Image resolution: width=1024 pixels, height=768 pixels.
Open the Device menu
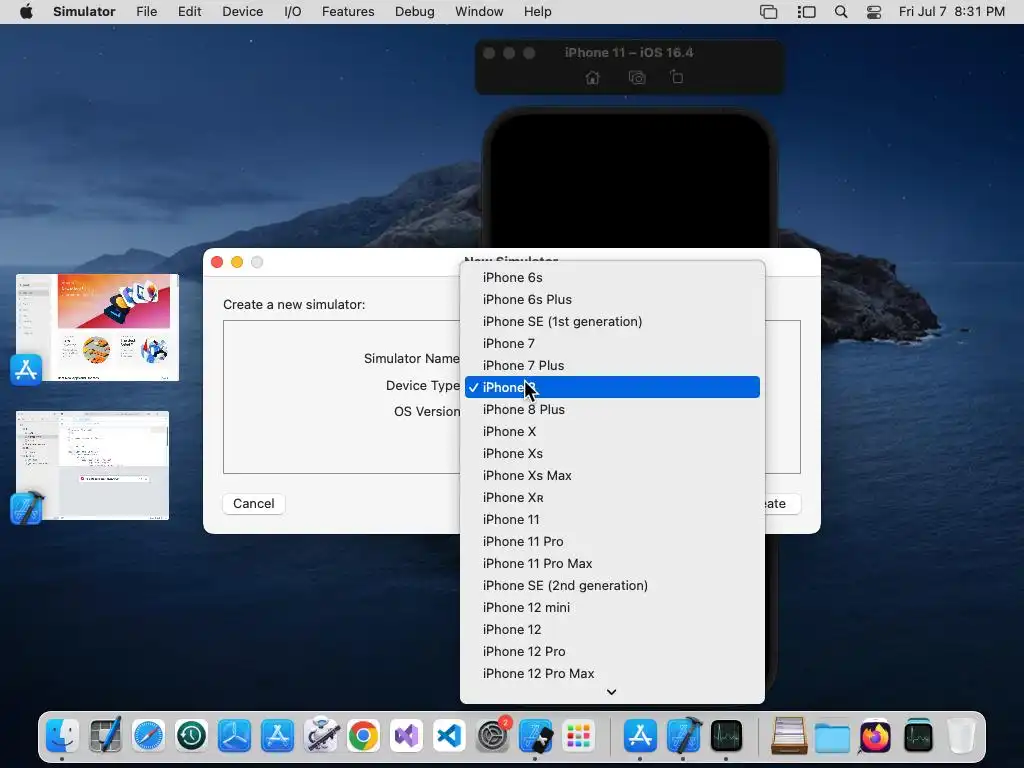[242, 12]
